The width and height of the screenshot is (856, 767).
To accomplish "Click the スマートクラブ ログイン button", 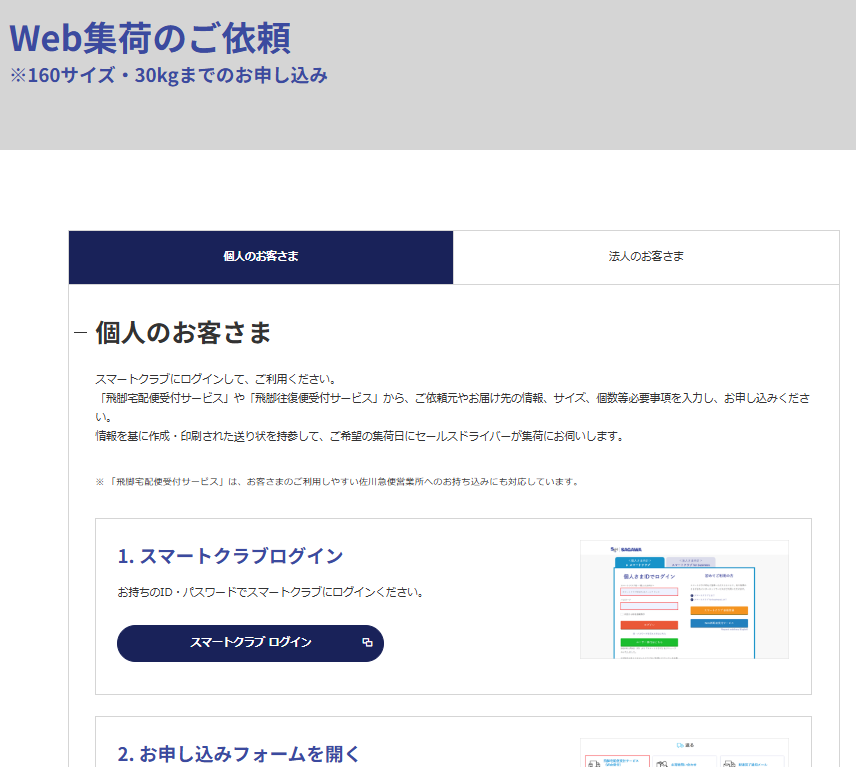I will click(250, 643).
